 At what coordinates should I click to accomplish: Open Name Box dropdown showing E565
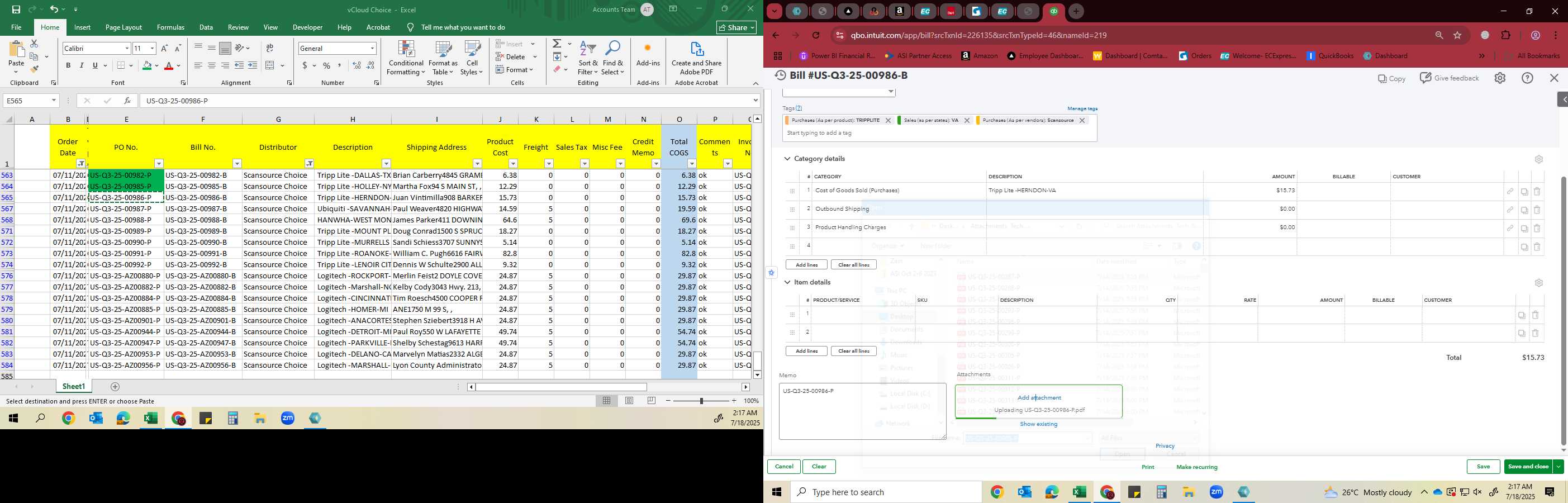coord(54,101)
